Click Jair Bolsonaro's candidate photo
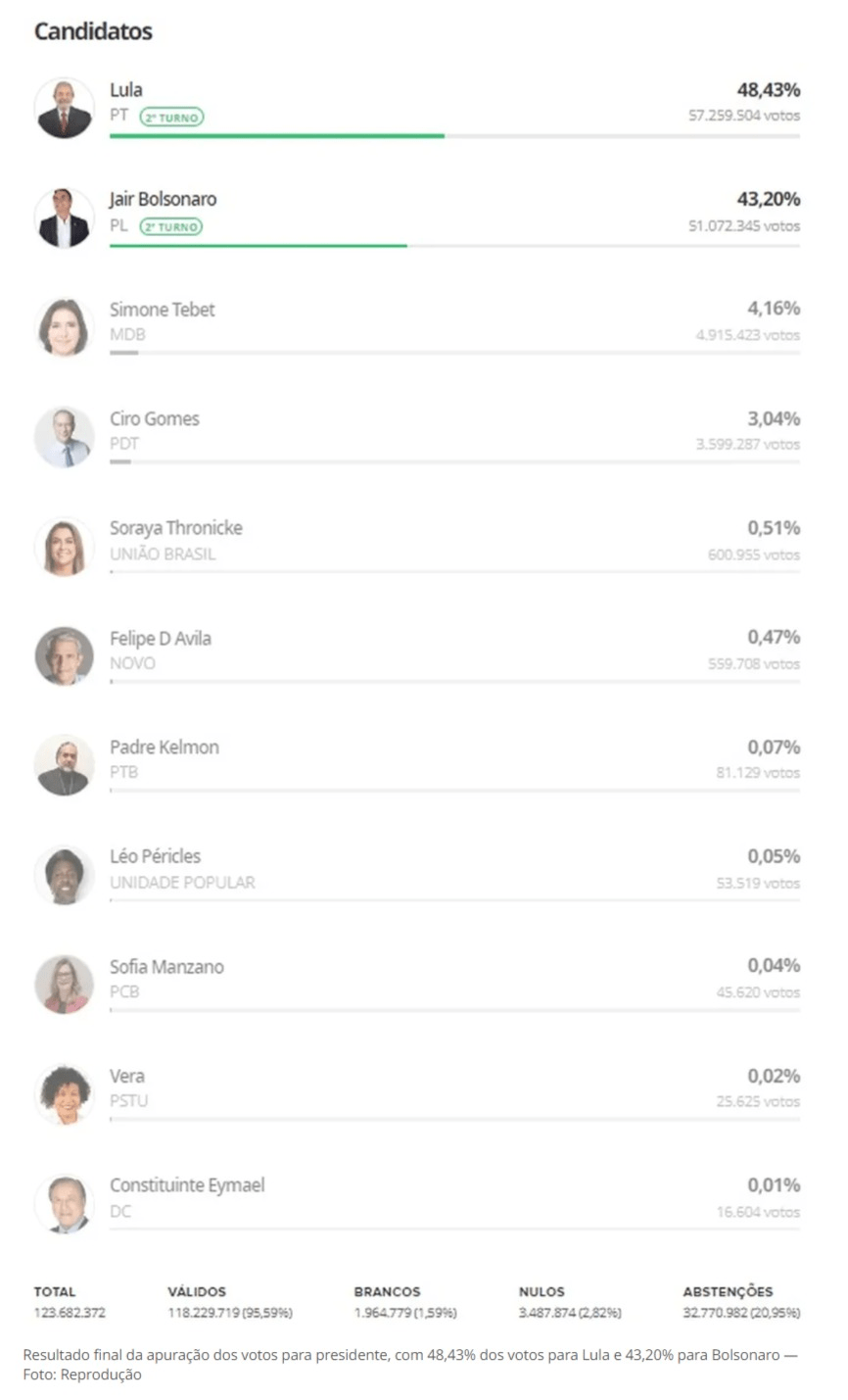Screen dimensions: 848x1400 (65, 217)
